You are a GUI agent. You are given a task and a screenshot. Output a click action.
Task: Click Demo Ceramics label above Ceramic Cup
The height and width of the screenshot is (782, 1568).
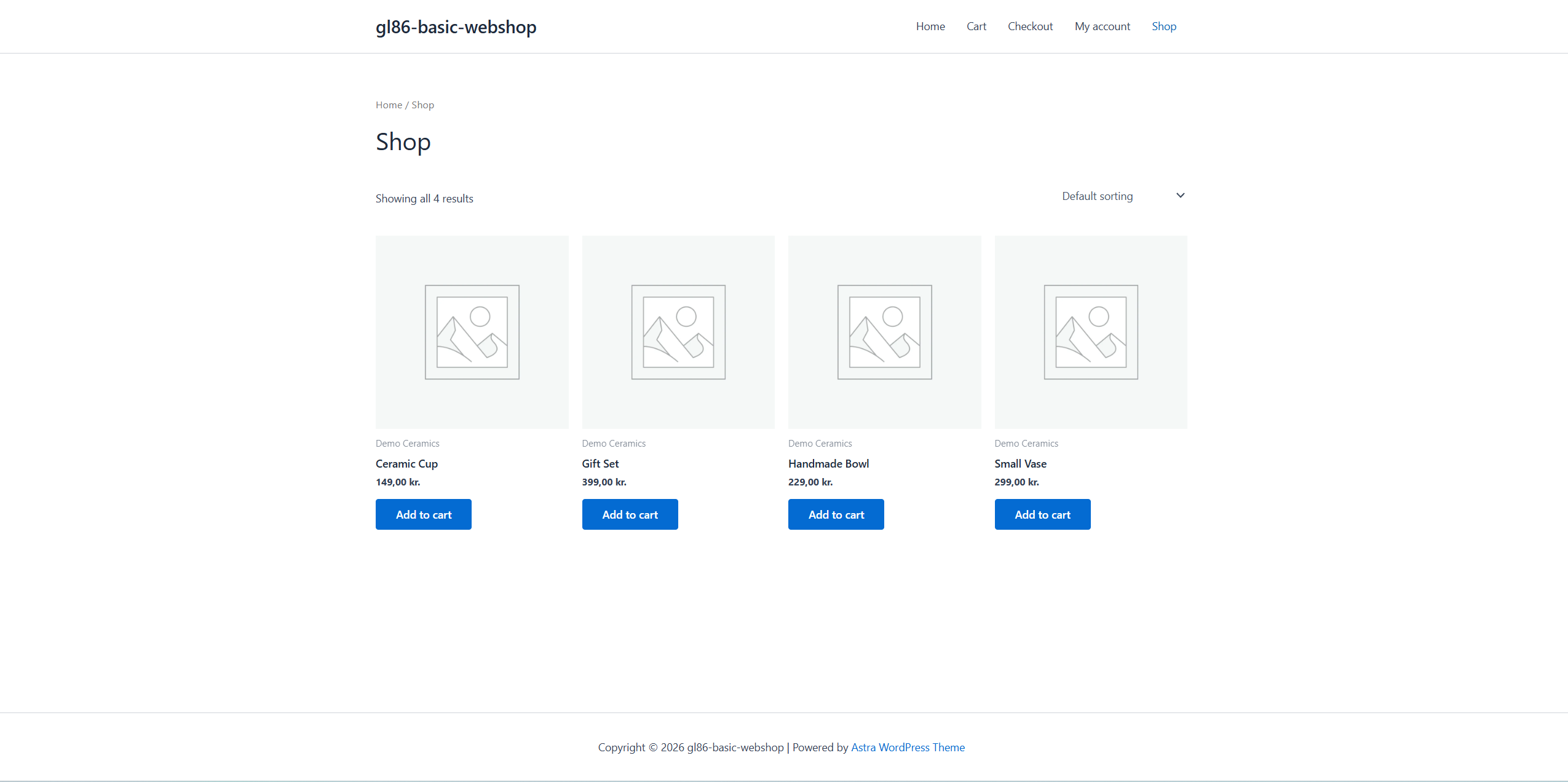407,444
